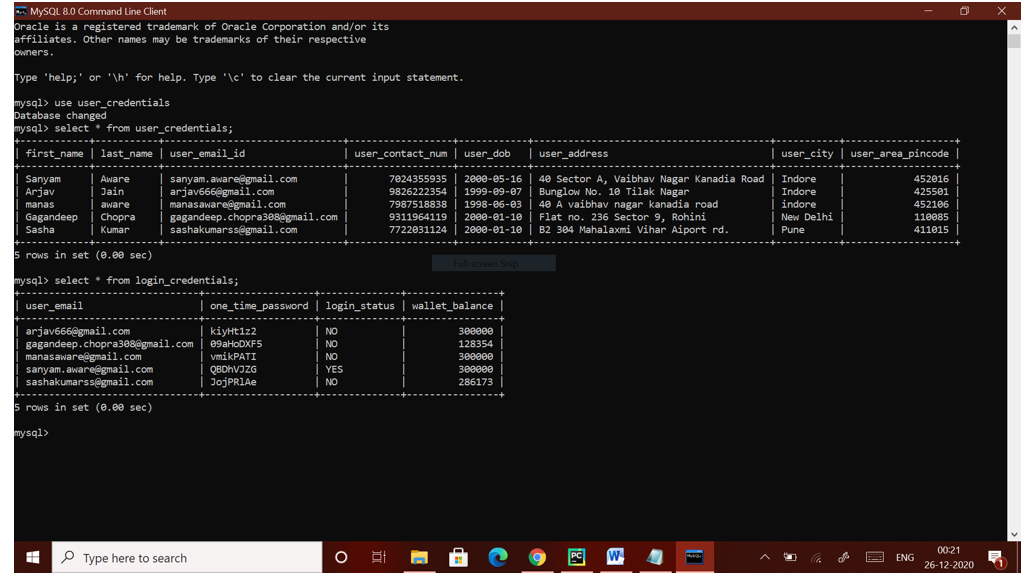Click the use user_credentials command line

pos(112,103)
